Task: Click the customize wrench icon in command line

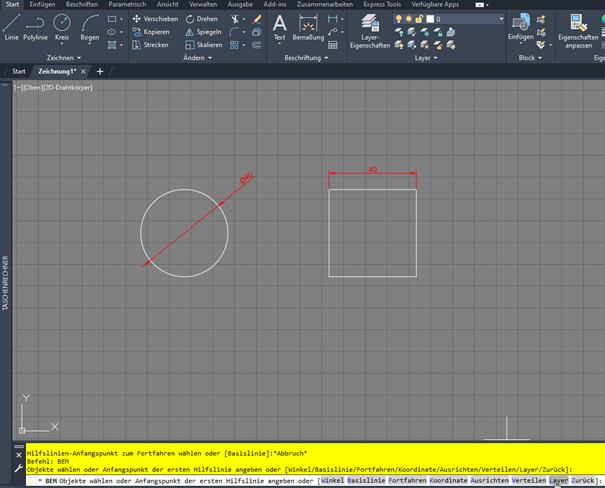Action: coord(19,469)
